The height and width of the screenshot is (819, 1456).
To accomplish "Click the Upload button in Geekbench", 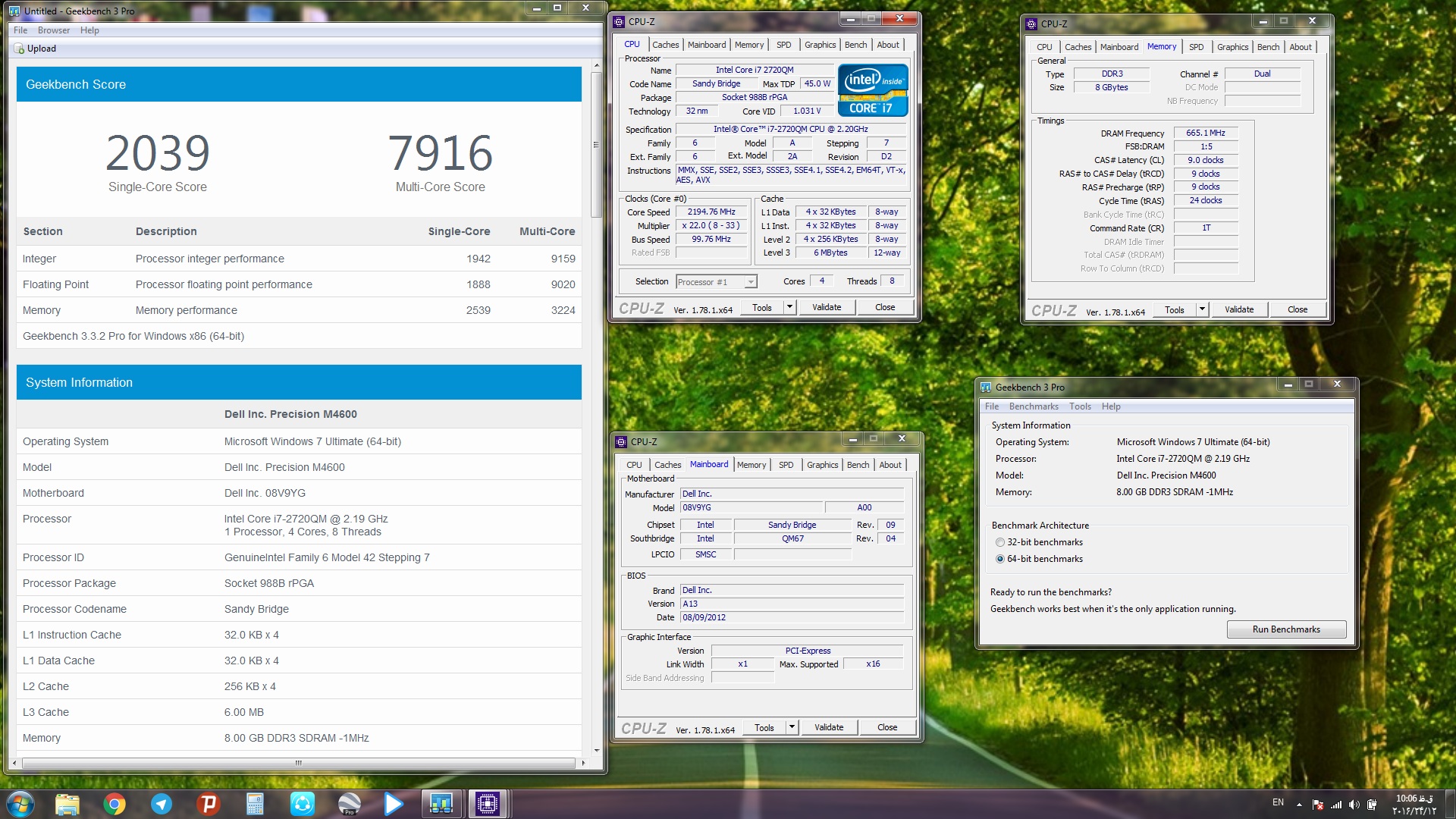I will point(35,49).
